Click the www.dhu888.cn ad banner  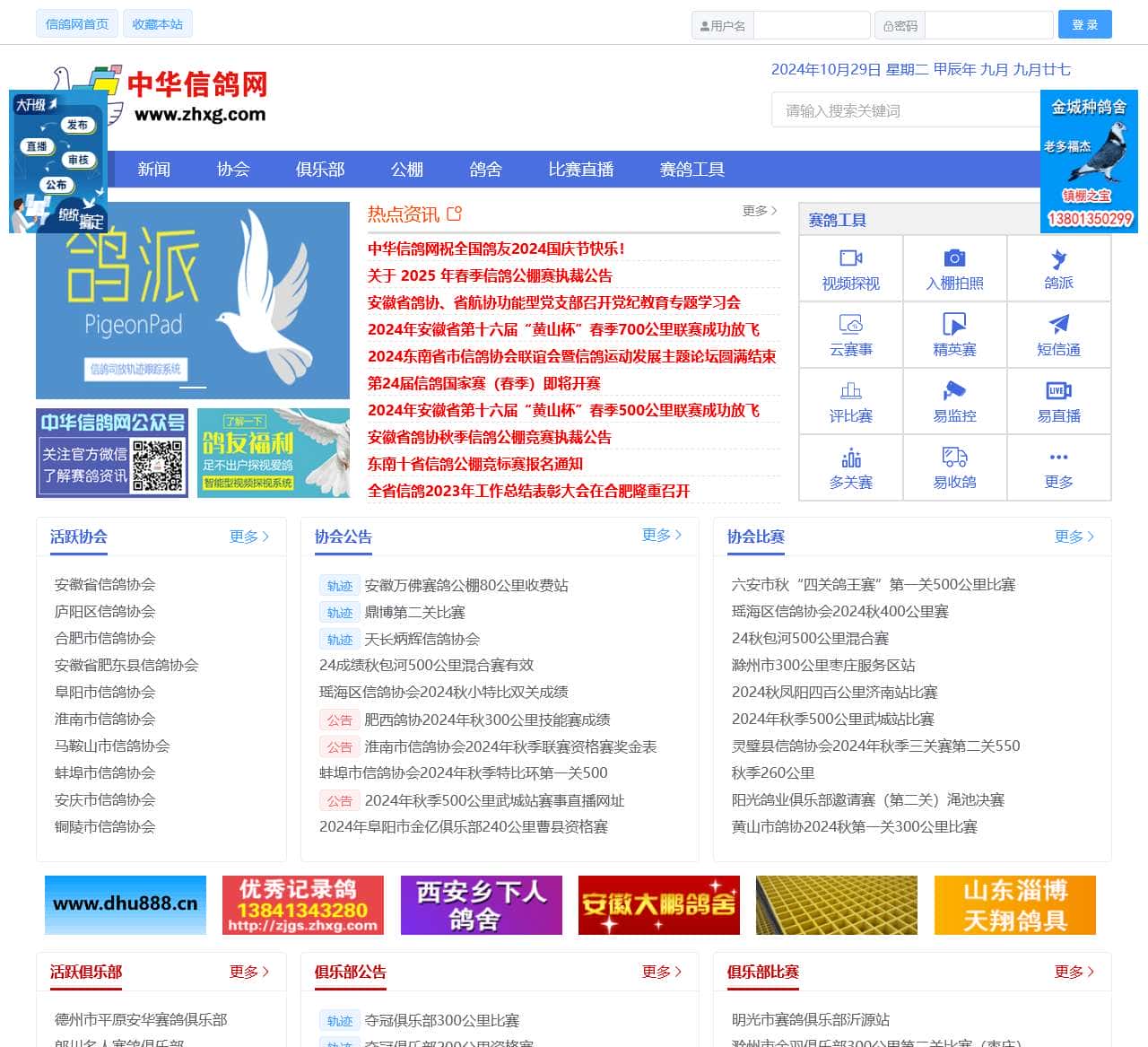tap(126, 905)
